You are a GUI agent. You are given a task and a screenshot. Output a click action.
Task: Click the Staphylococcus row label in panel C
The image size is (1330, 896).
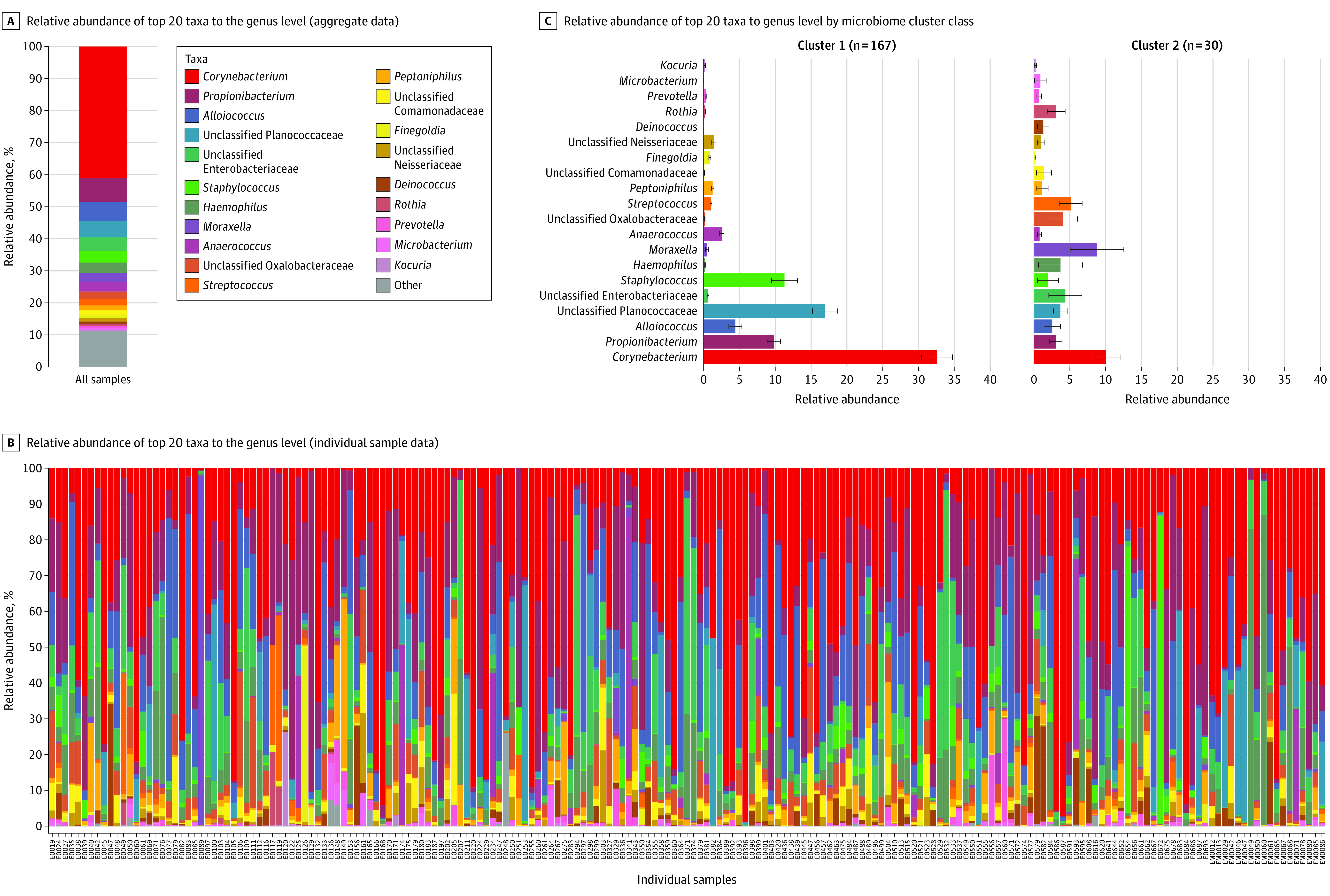pyautogui.click(x=659, y=281)
